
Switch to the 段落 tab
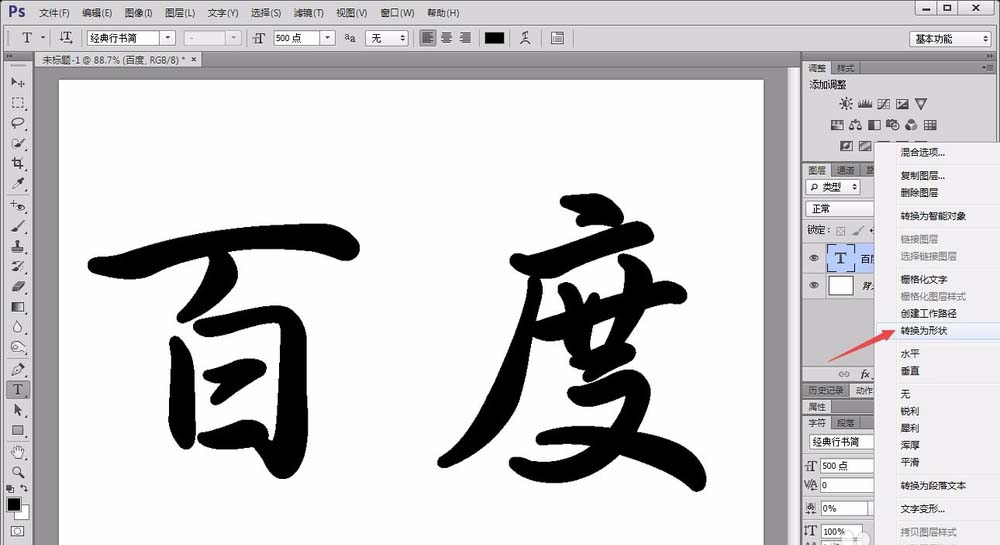(x=846, y=423)
